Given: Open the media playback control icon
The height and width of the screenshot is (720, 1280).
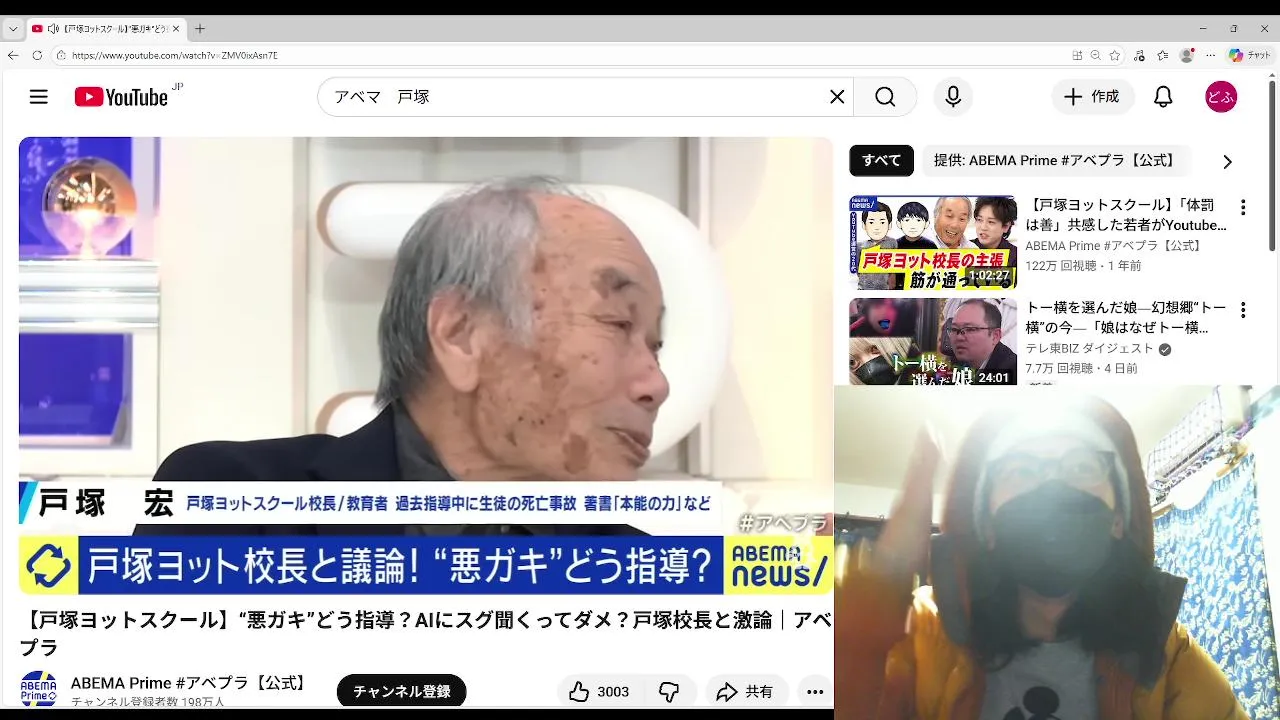Looking at the screenshot, I should point(1140,55).
